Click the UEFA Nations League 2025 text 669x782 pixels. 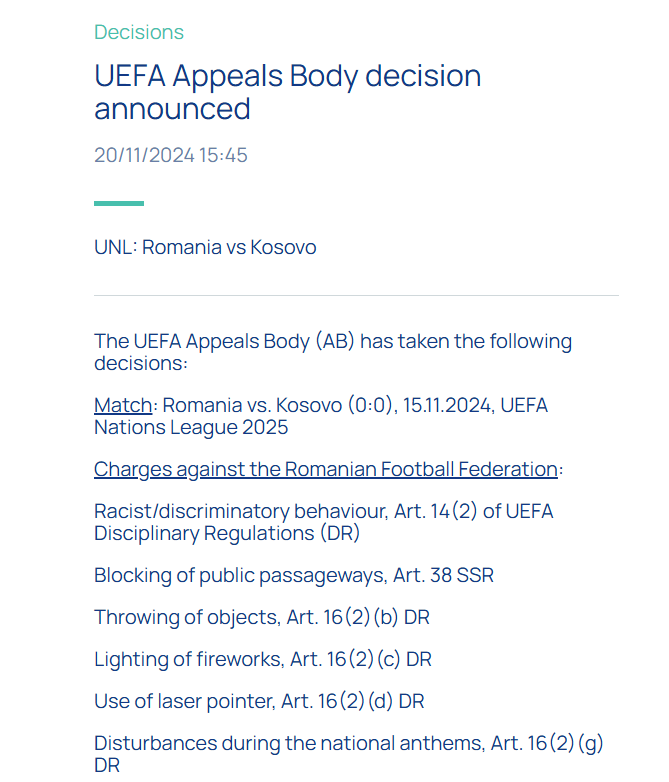click(321, 416)
